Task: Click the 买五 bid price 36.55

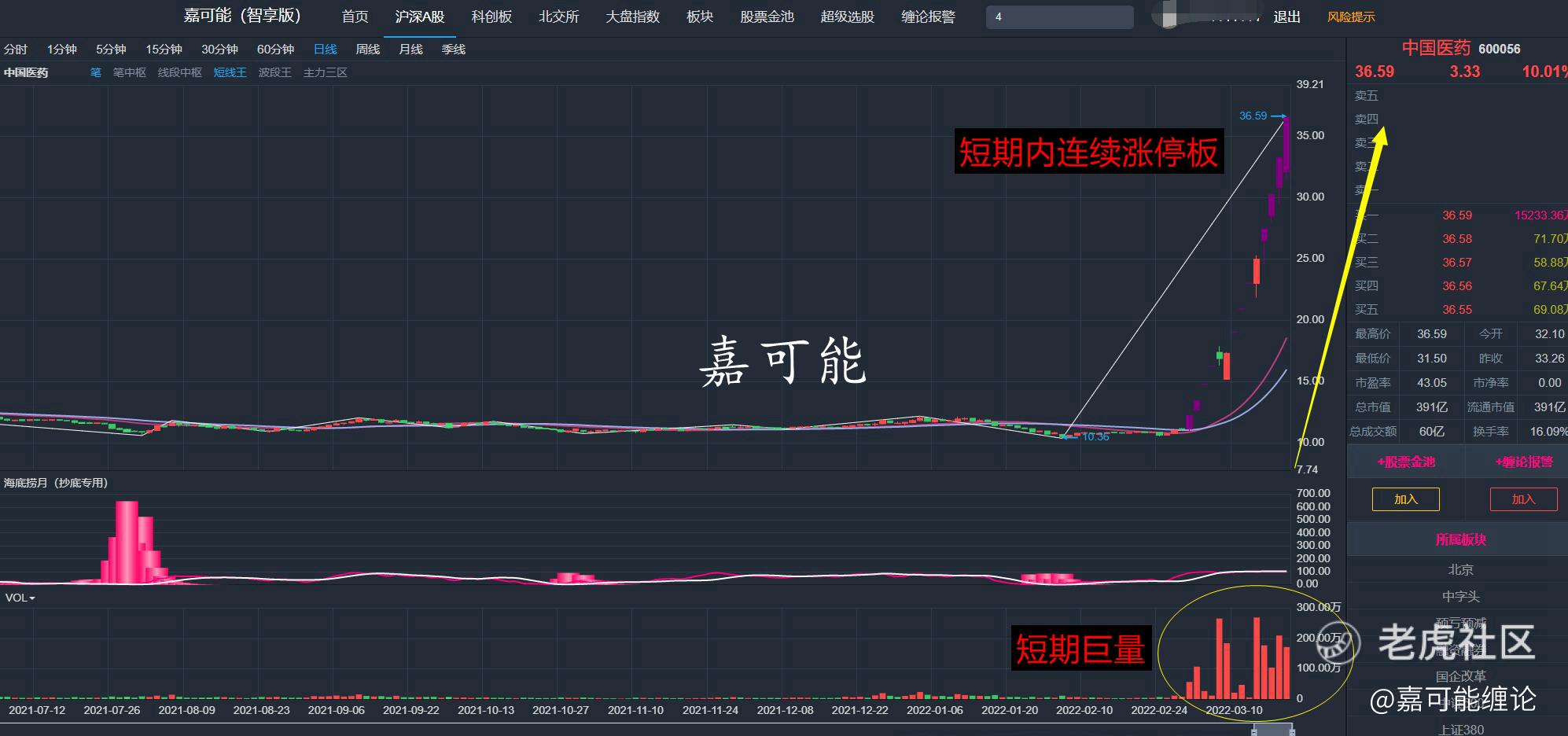Action: click(x=1457, y=310)
